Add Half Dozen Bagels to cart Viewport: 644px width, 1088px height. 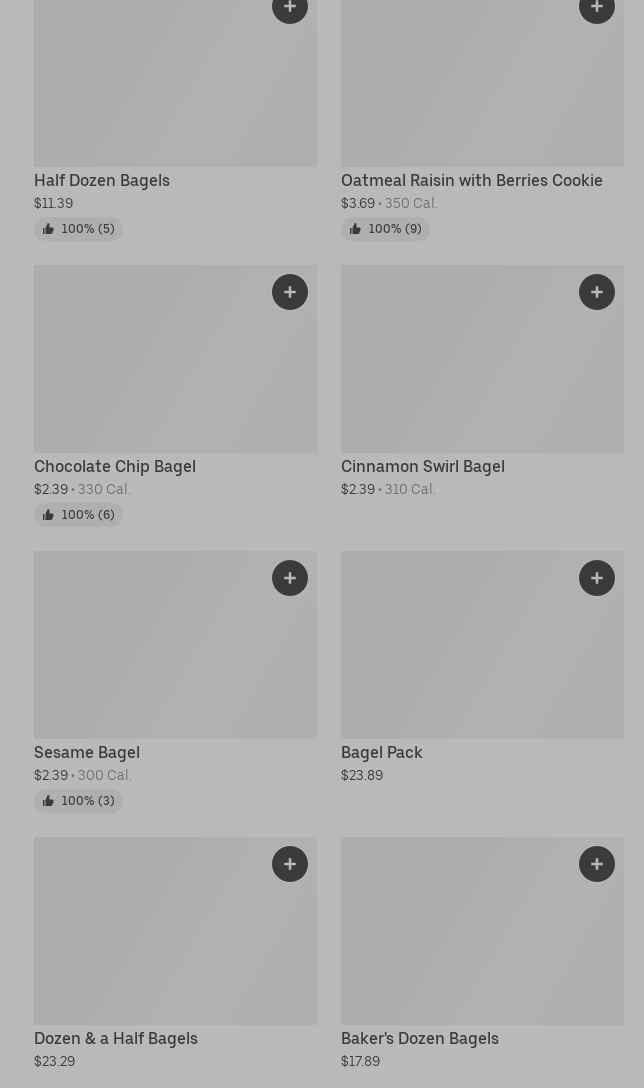pos(290,8)
